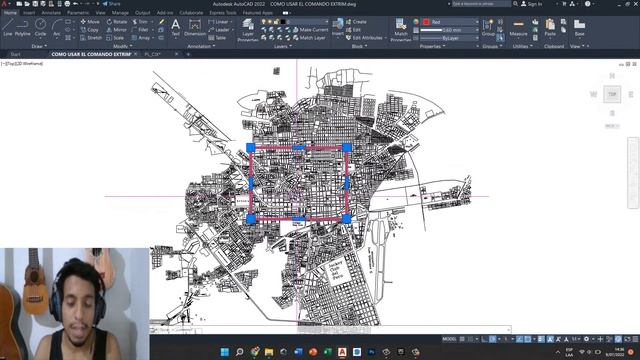
Task: Click the TOP face of ViewCube
Action: (612, 94)
